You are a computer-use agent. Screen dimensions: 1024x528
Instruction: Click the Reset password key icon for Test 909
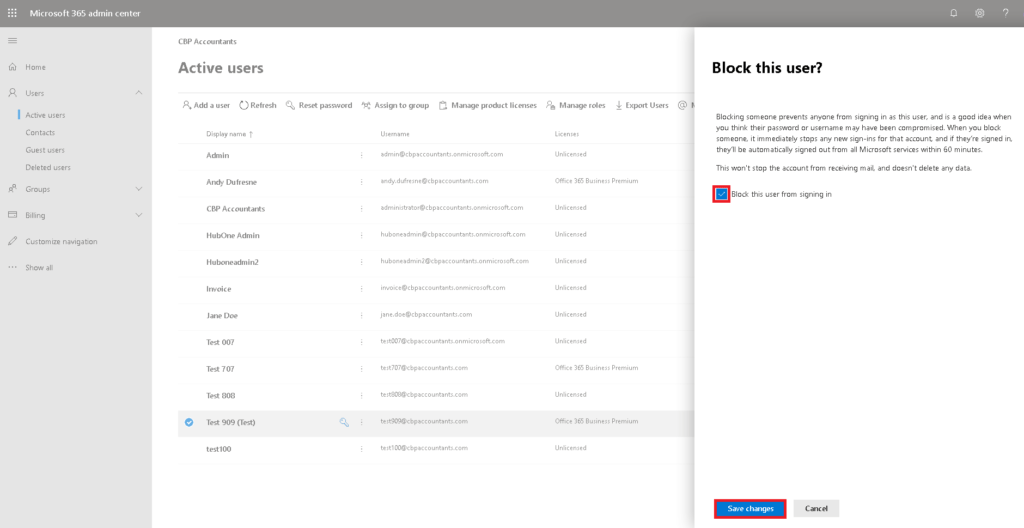(344, 422)
